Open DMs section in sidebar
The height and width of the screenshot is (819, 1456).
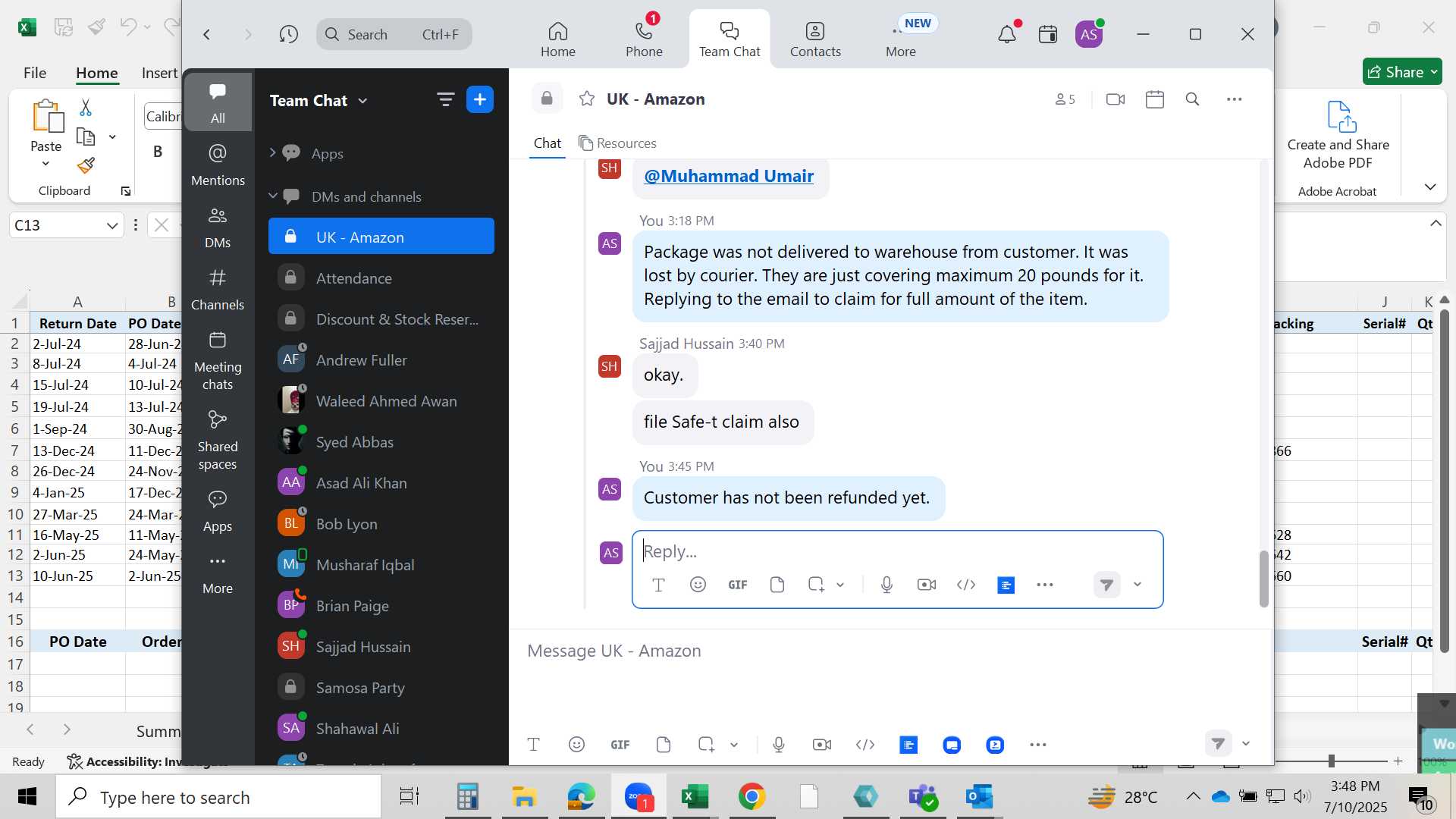pos(218,227)
